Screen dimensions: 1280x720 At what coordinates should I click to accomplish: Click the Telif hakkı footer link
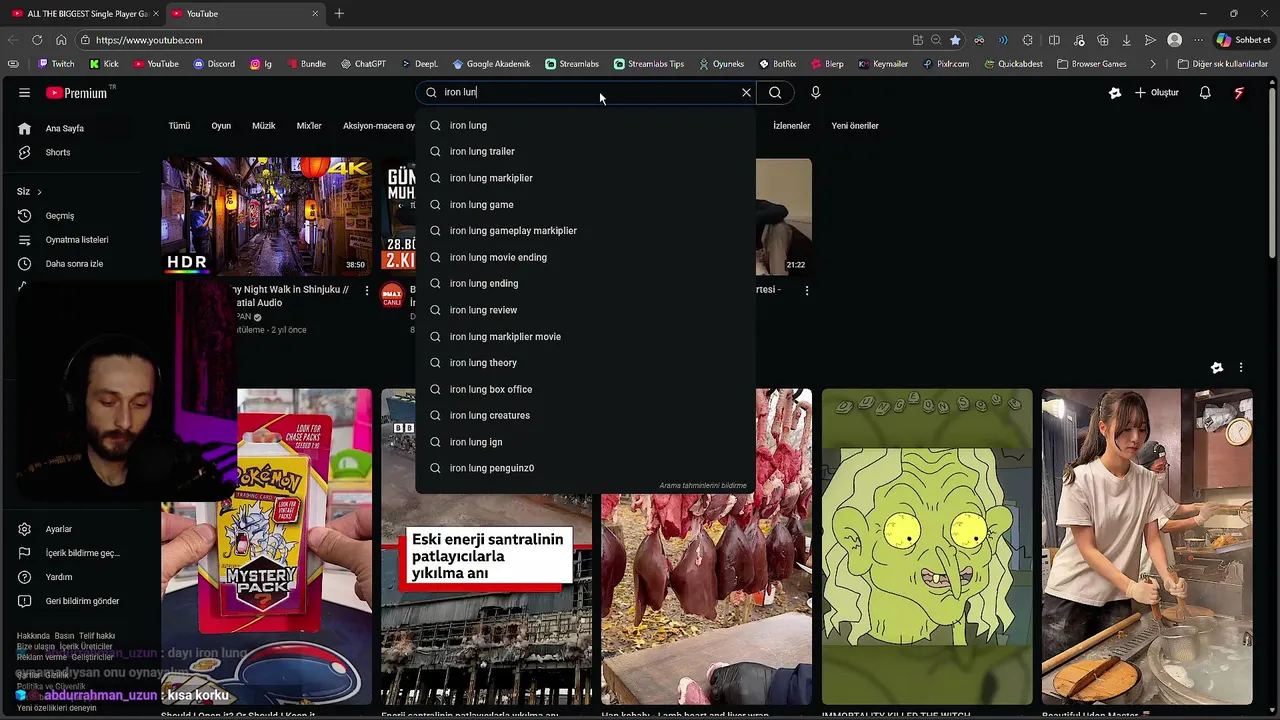[x=97, y=636]
